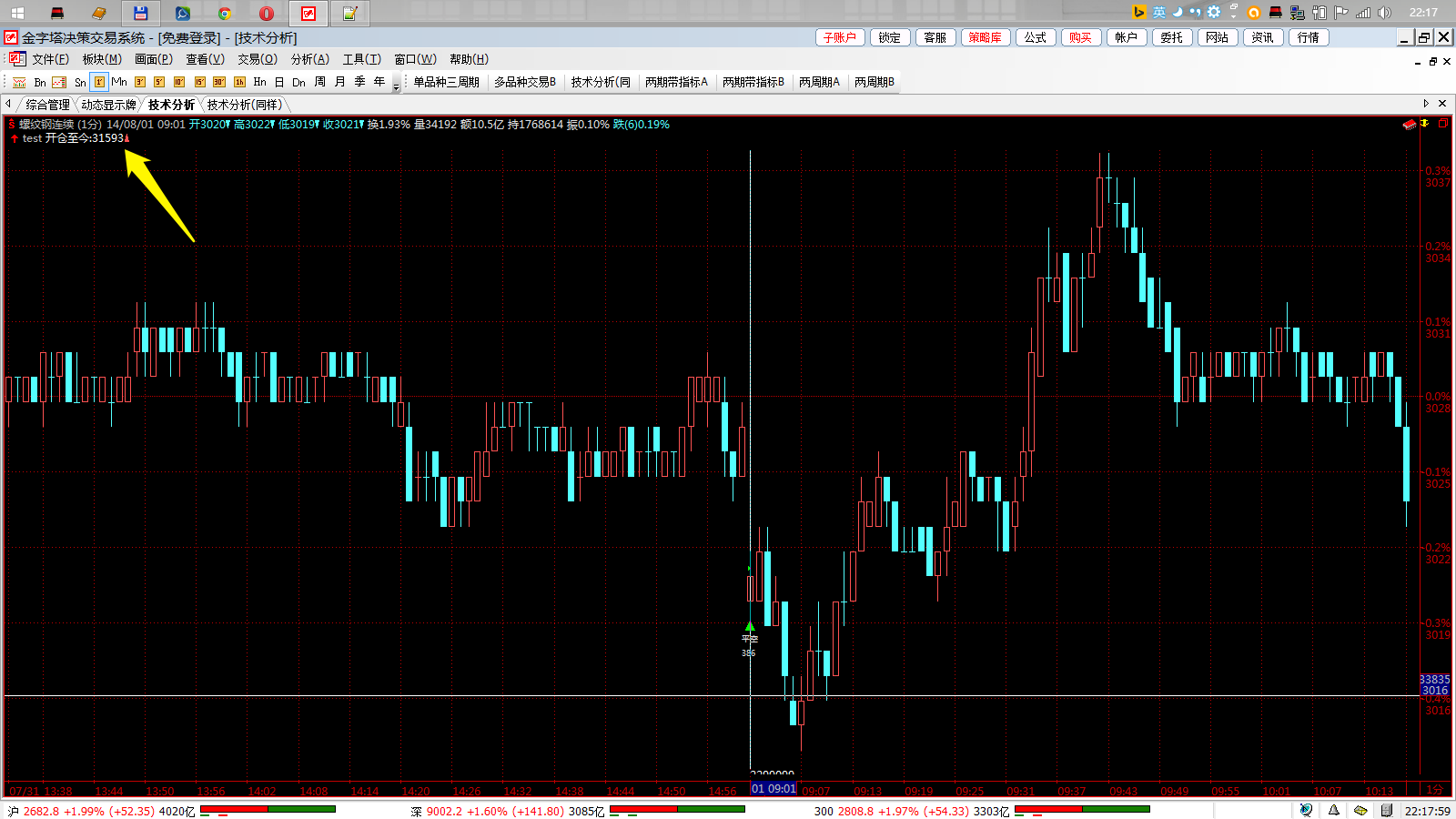This screenshot has height=819, width=1456.
Task: Click the bell alert icon in status bar
Action: [x=1333, y=810]
